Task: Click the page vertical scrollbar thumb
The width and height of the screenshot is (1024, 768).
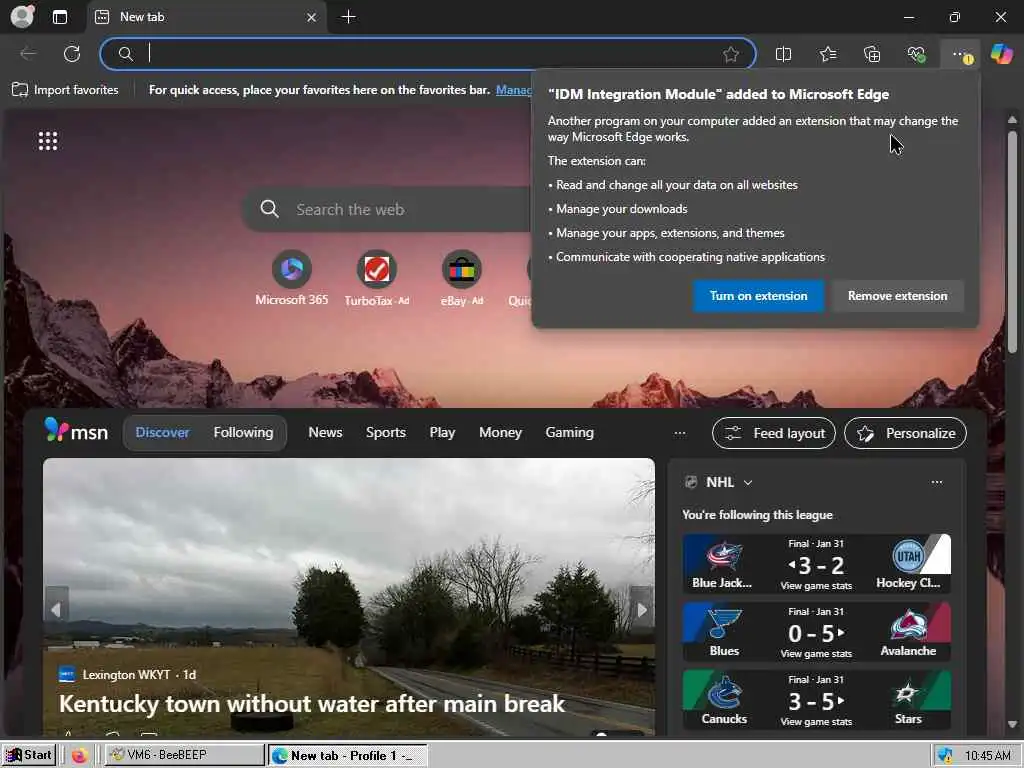Action: [x=1012, y=242]
